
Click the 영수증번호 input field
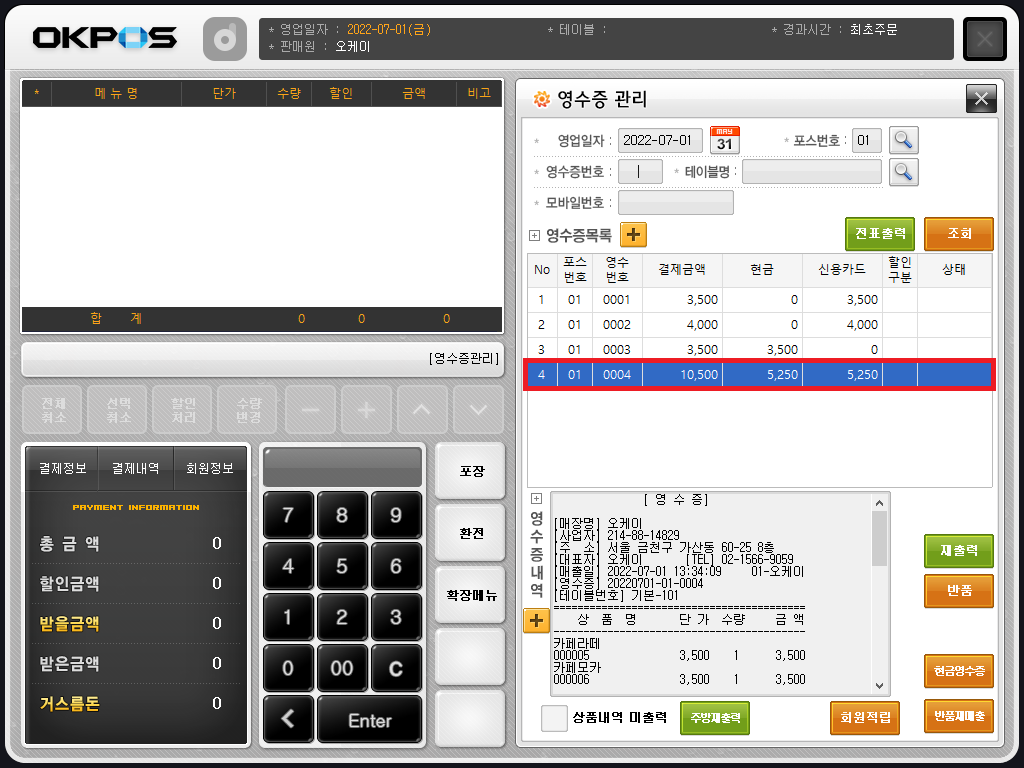640,172
